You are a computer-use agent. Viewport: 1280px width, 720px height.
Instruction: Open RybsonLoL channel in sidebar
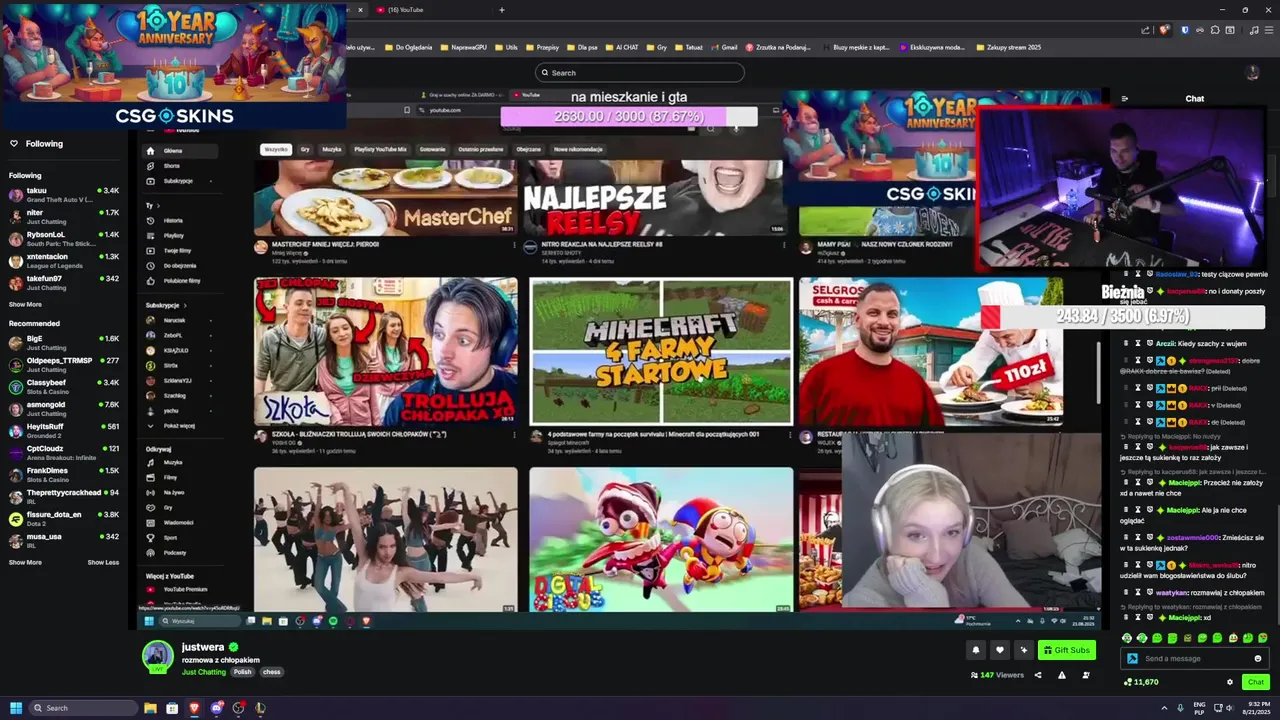(64, 238)
